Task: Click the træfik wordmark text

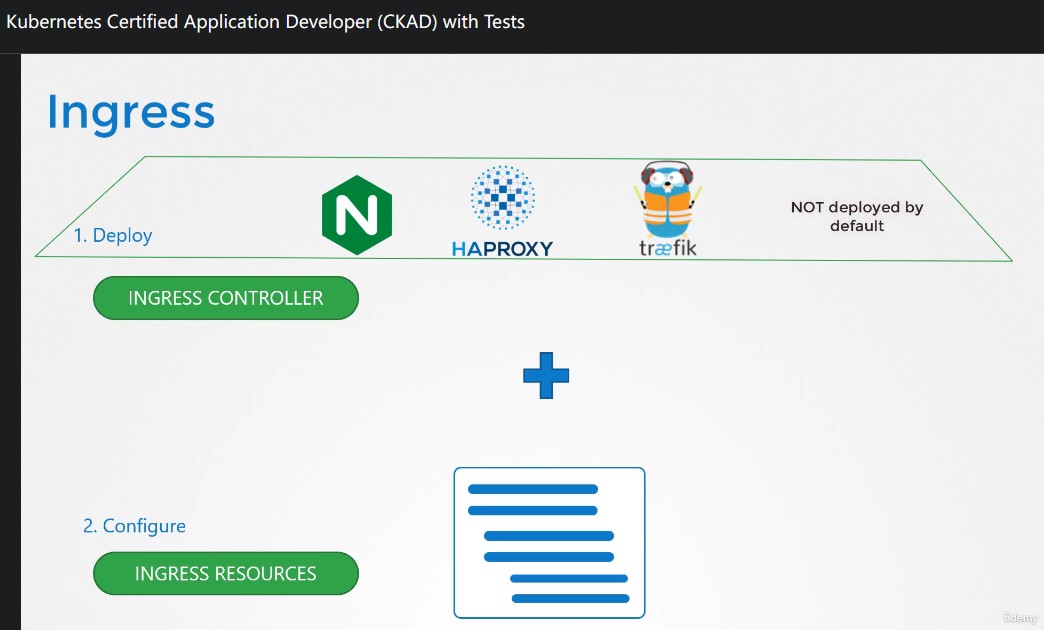Action: (668, 248)
